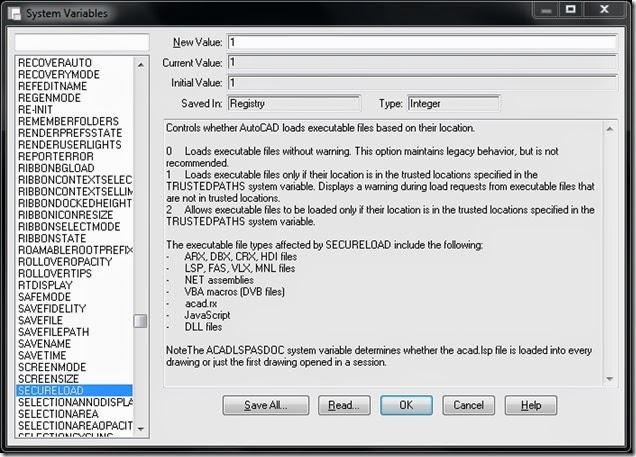This screenshot has width=636, height=457.
Task: Maximize the System Variables window
Action: click(x=570, y=9)
